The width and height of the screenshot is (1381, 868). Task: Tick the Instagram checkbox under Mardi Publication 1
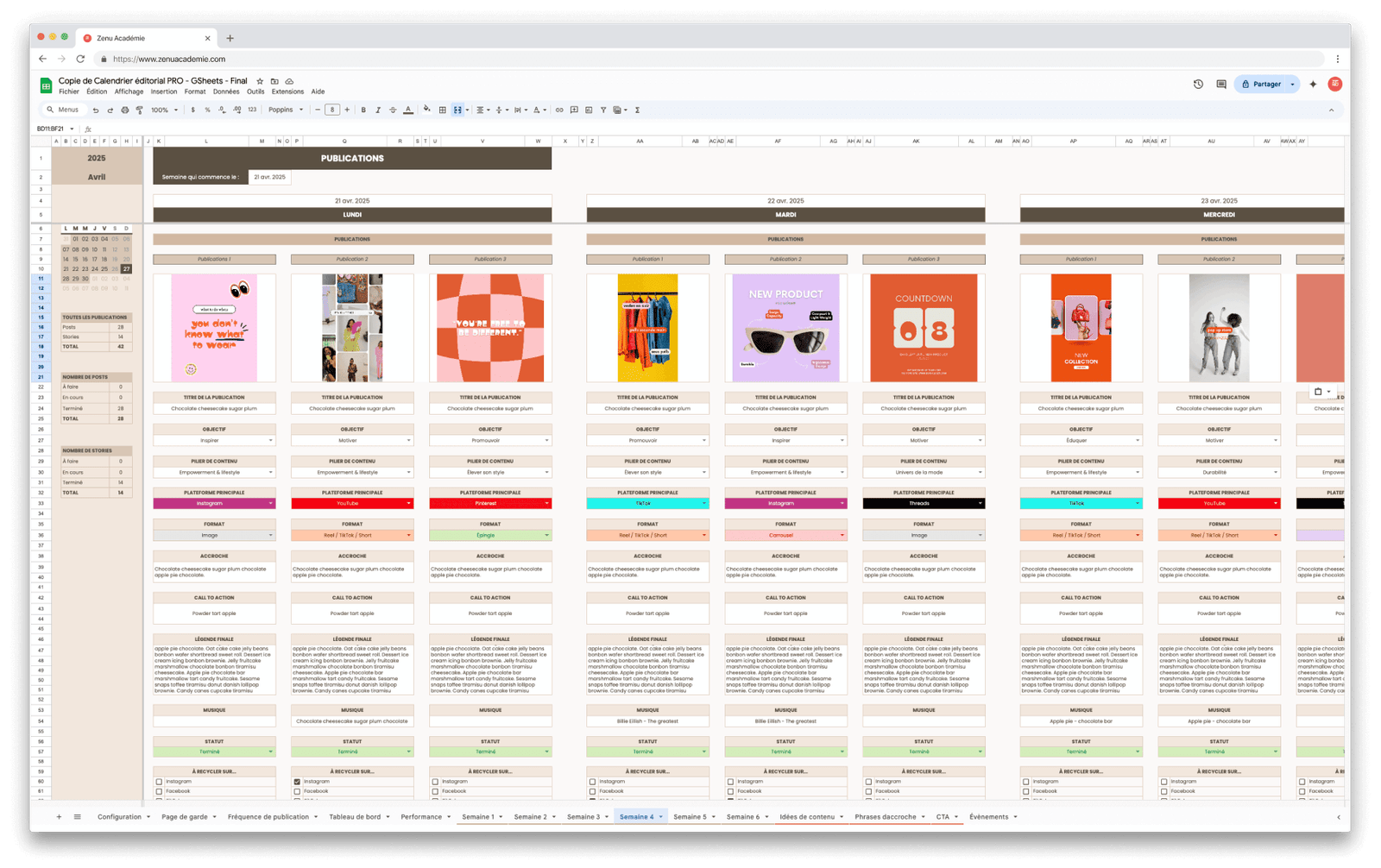[592, 782]
